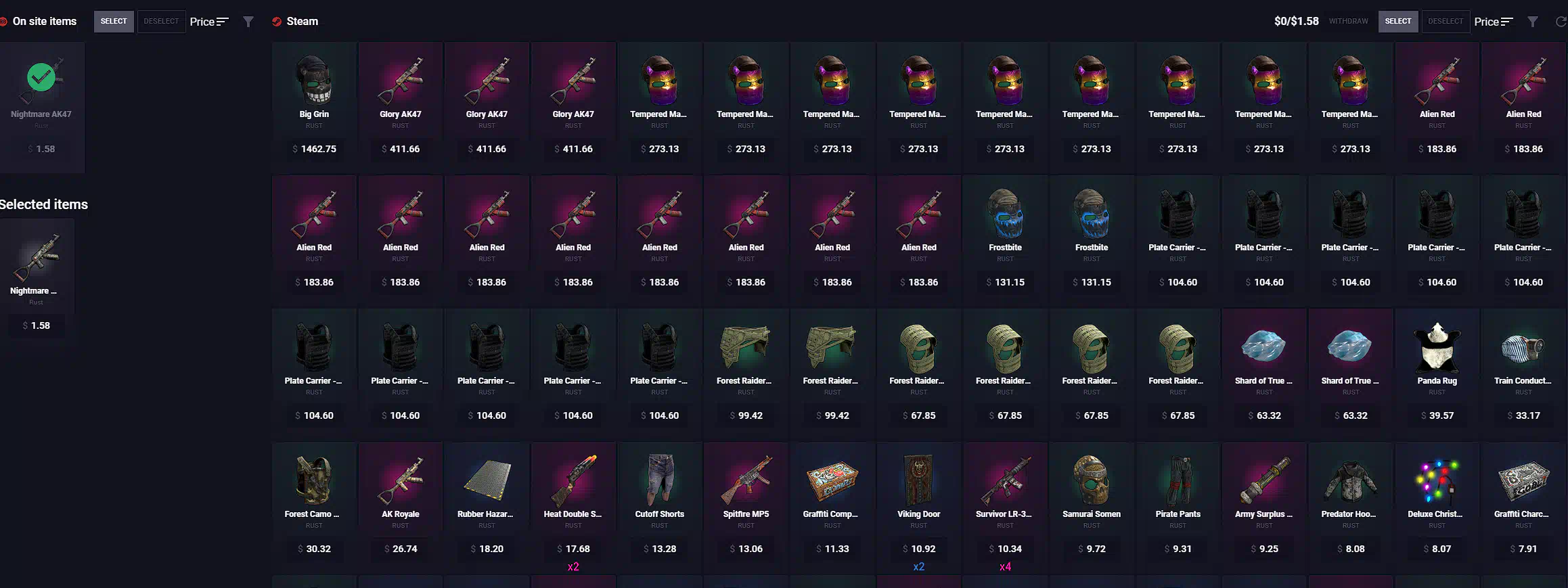
Task: Open the On site items Price sort
Action: tap(209, 22)
